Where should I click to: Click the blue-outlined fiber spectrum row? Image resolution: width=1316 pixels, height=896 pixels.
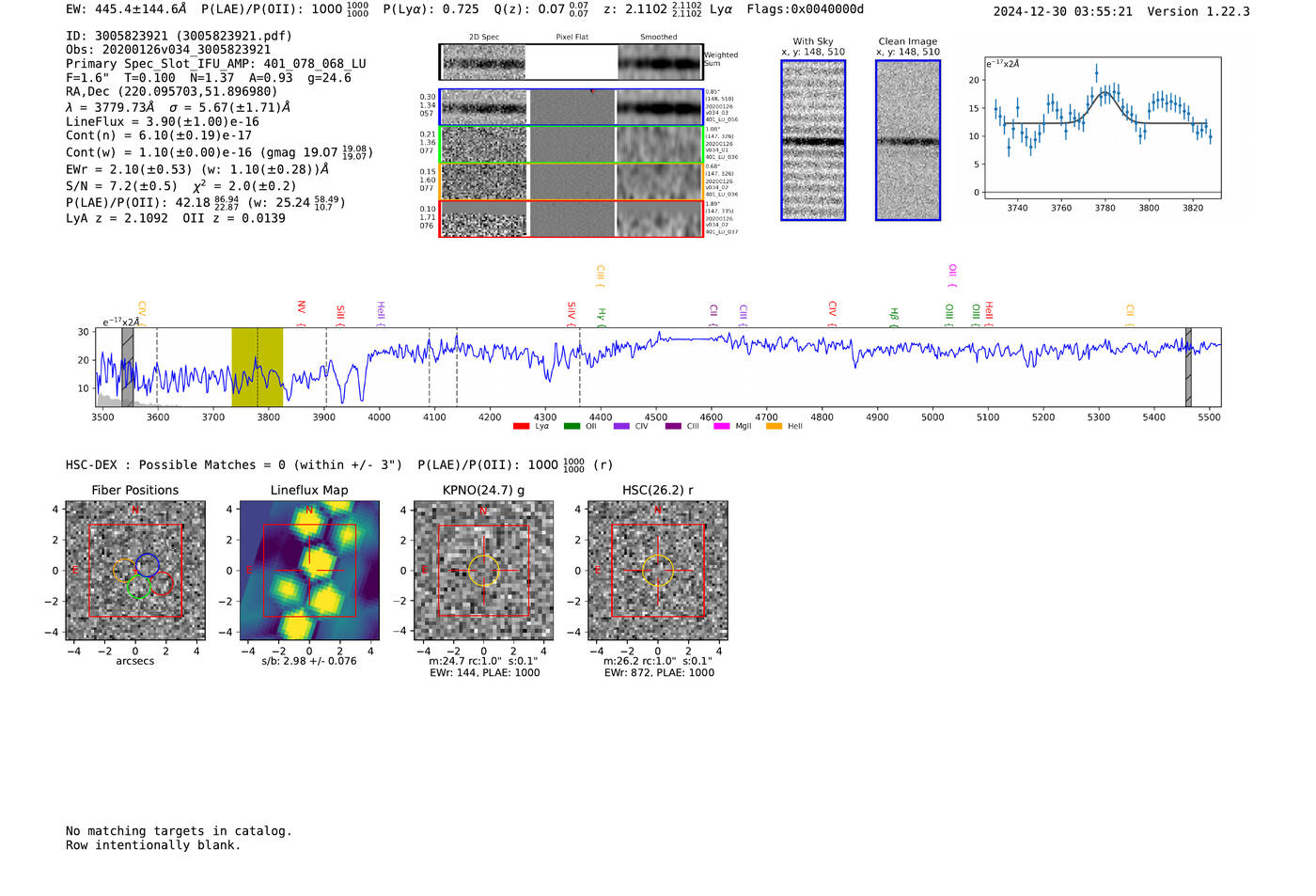(572, 107)
